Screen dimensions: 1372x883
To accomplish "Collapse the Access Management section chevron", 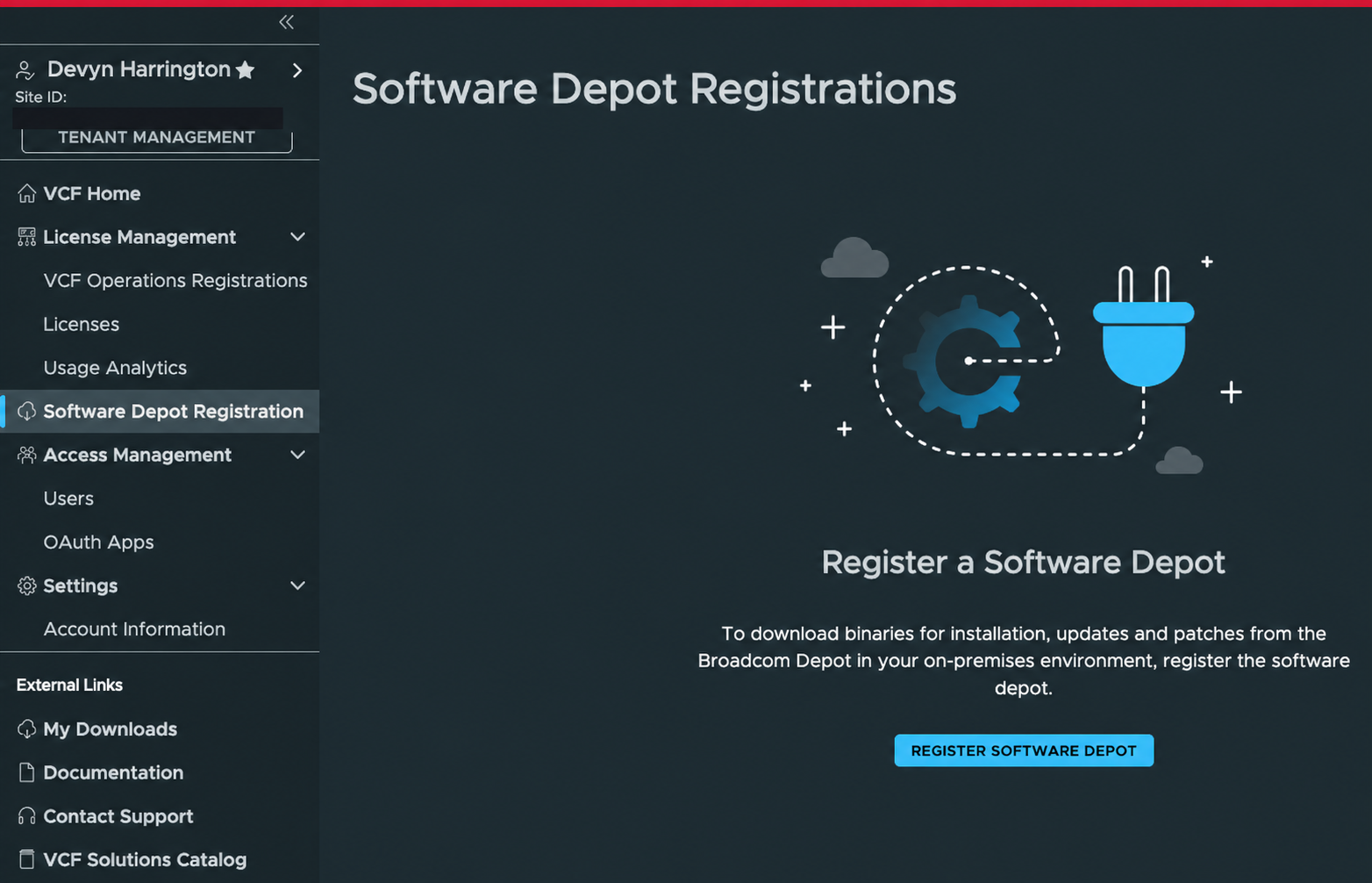I will coord(297,455).
